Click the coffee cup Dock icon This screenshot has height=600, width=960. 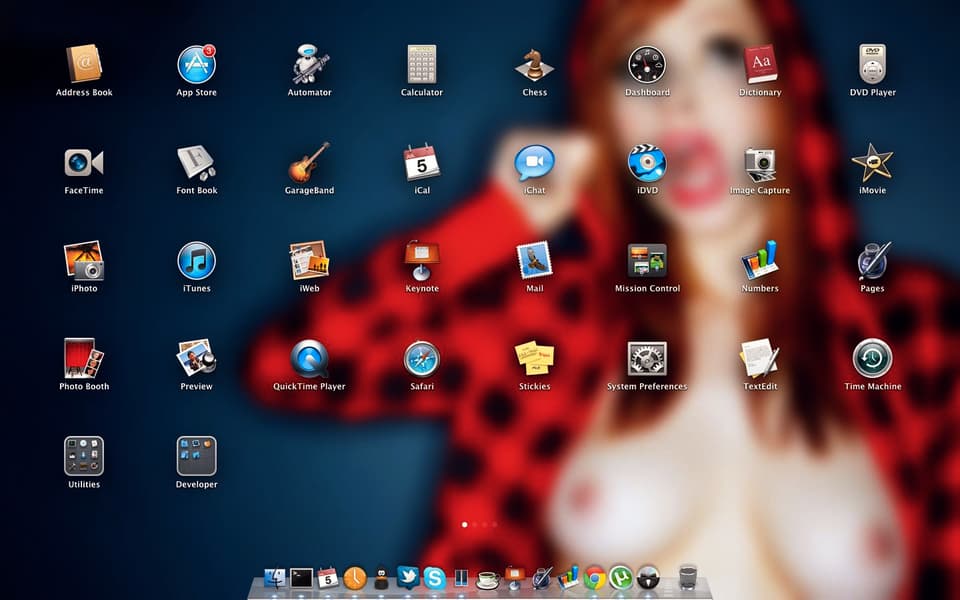(488, 579)
